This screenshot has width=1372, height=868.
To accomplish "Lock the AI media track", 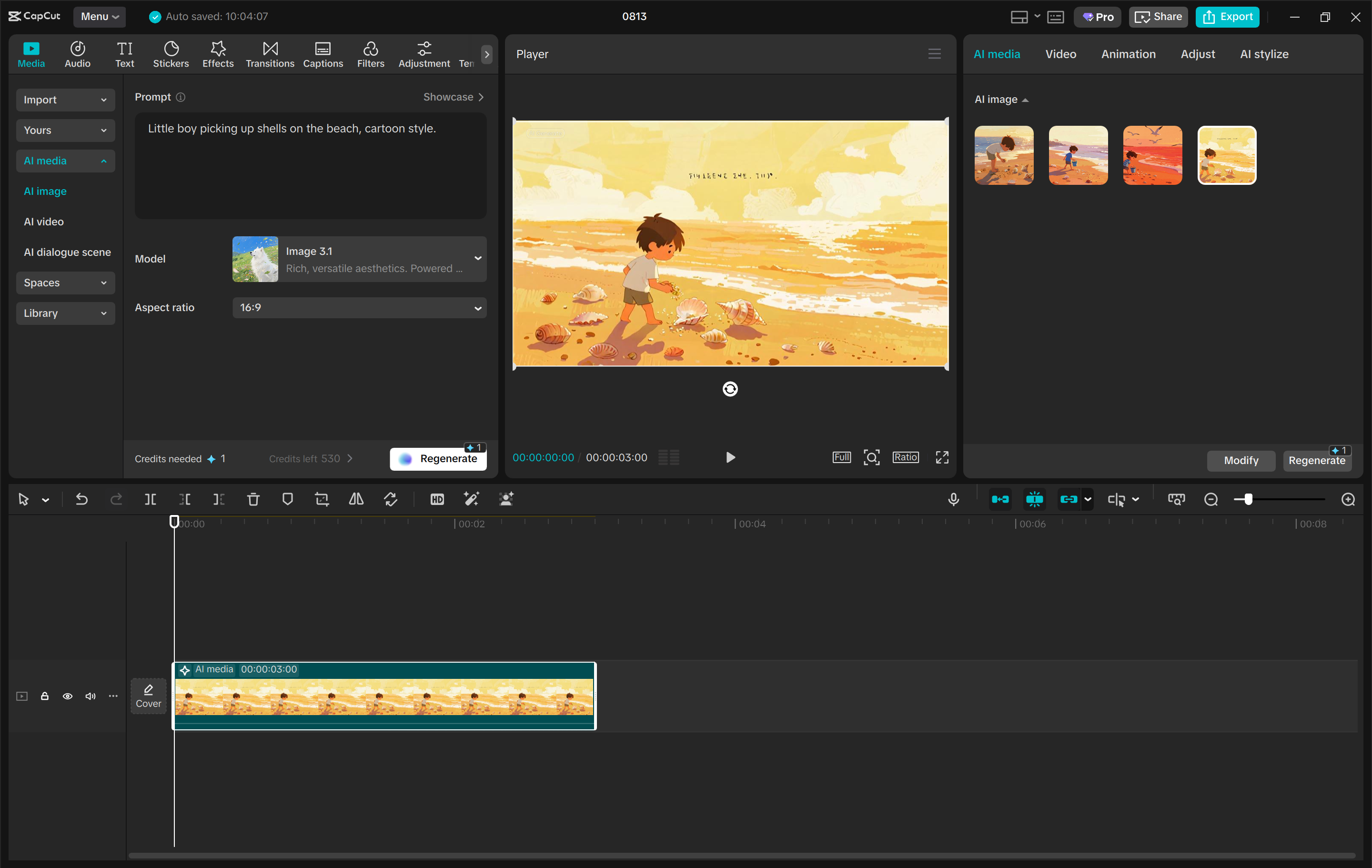I will [44, 696].
